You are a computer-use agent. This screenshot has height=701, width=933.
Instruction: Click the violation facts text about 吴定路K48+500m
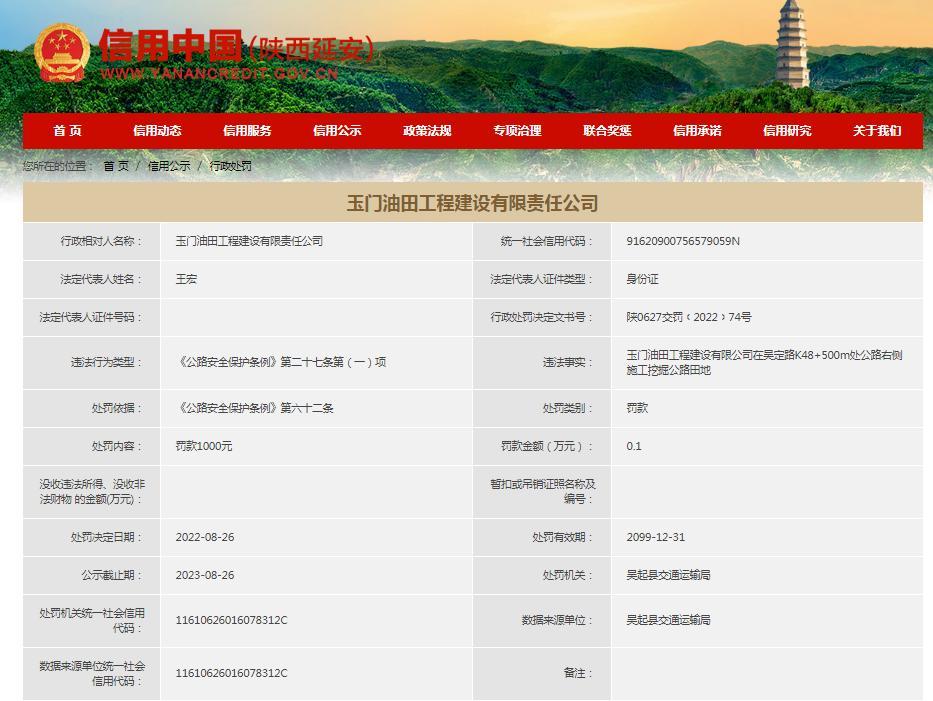[764, 362]
